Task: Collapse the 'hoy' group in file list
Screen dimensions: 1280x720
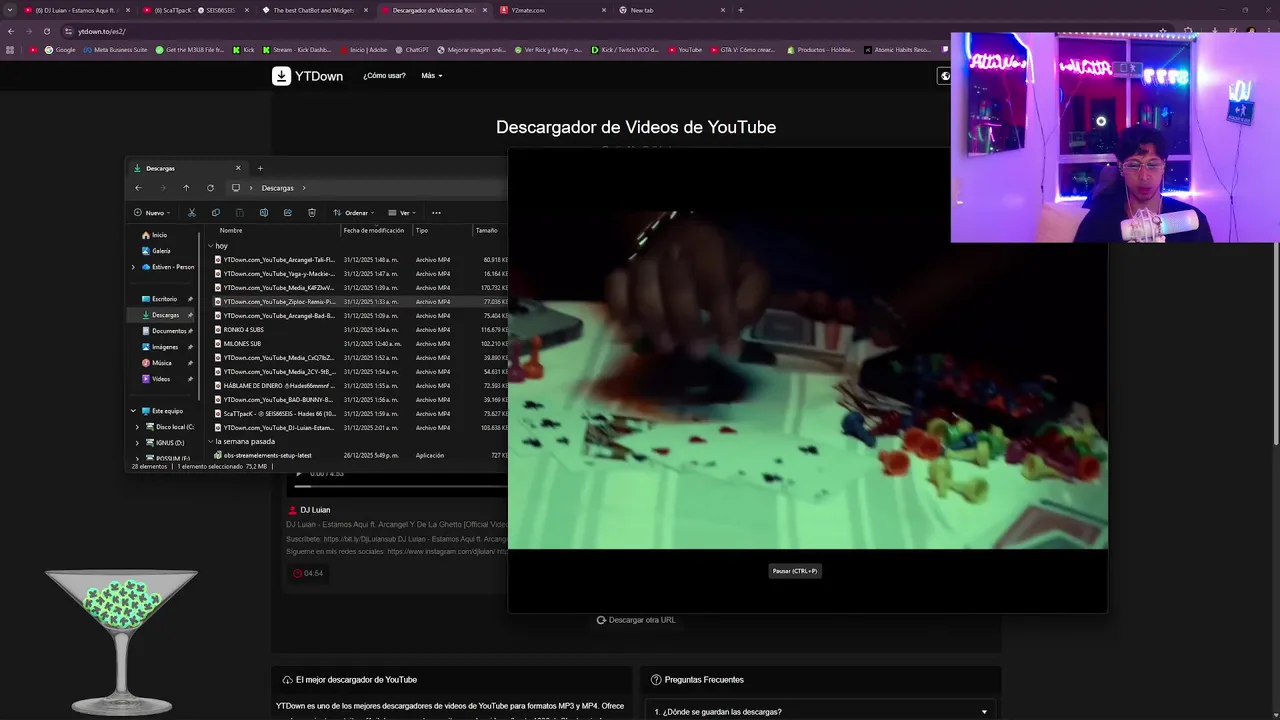Action: point(211,246)
